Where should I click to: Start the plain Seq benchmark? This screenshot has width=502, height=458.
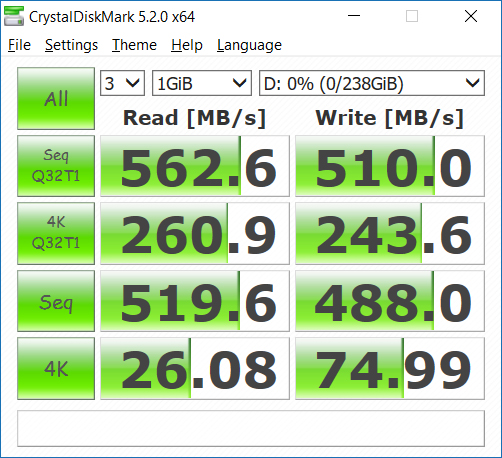[x=56, y=301]
